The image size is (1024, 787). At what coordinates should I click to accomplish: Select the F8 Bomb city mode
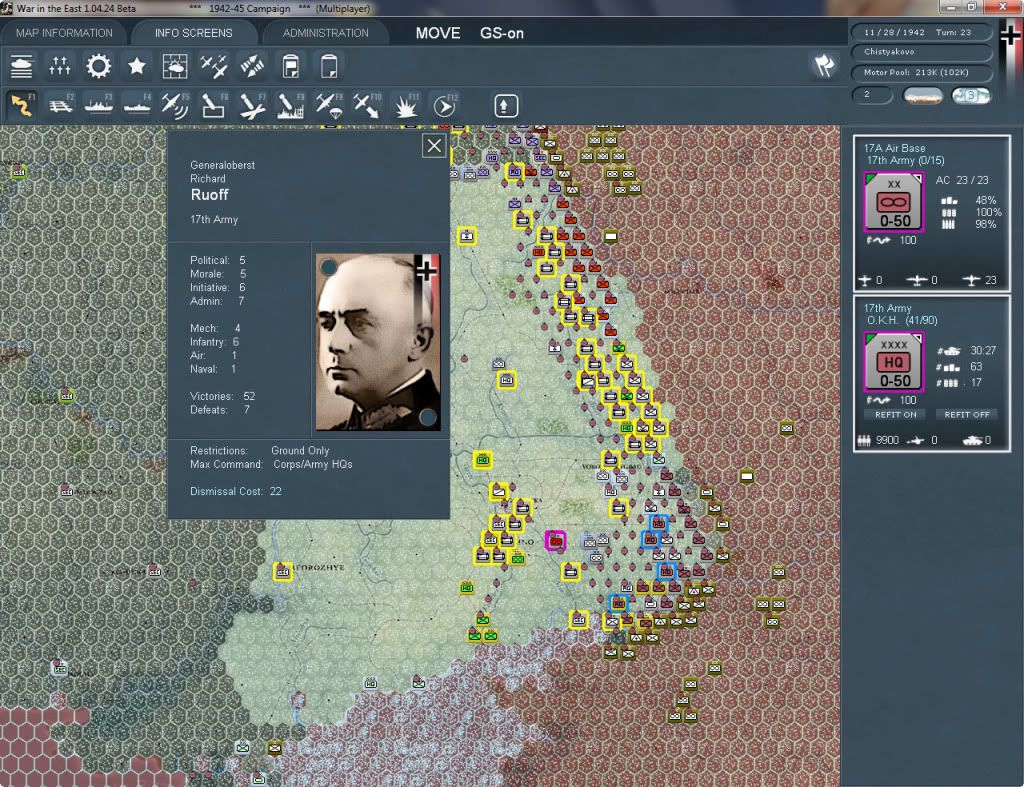coord(291,105)
